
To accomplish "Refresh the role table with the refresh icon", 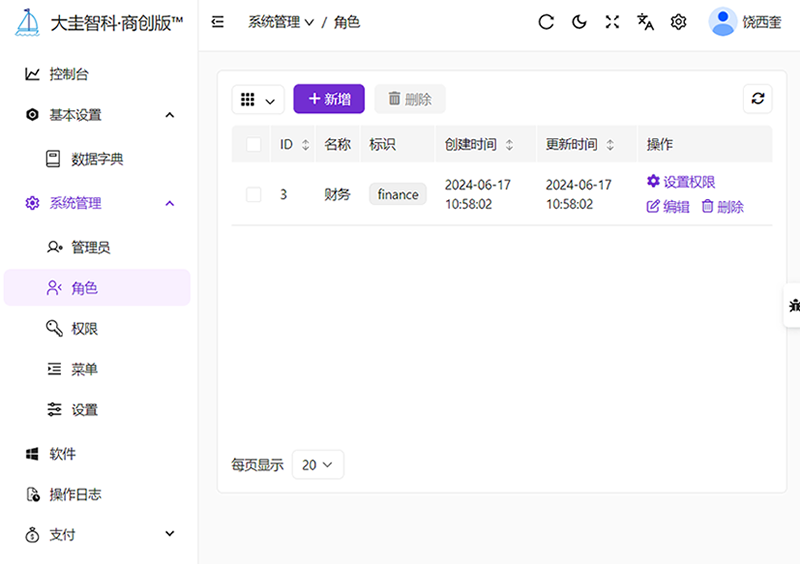I will tap(757, 99).
